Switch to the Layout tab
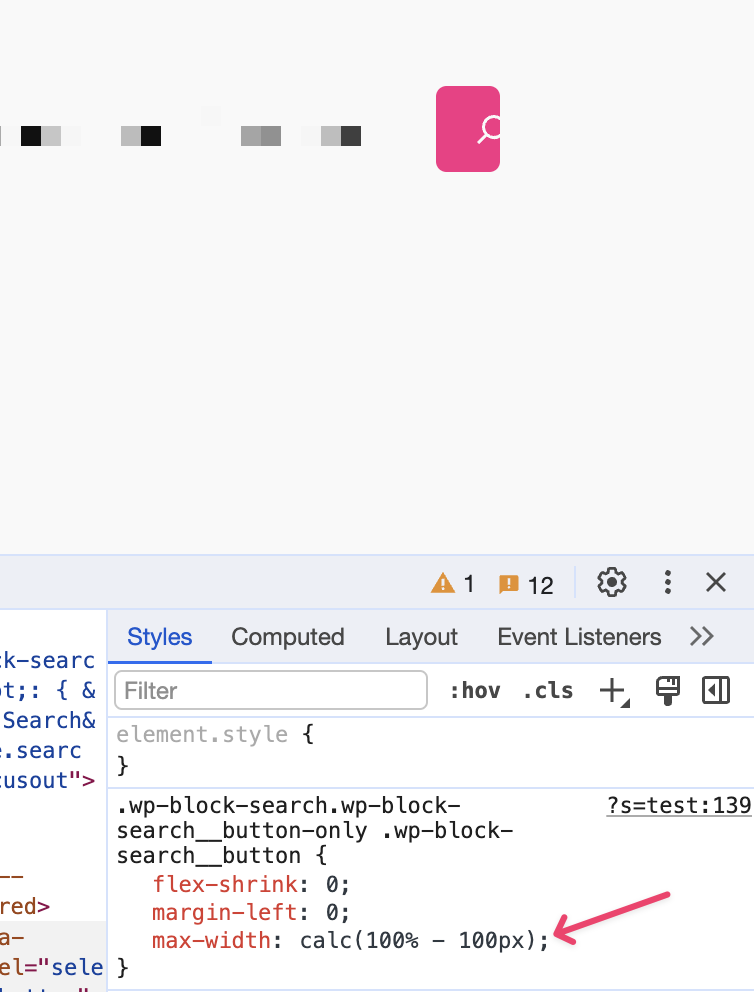The height and width of the screenshot is (992, 754). (x=421, y=637)
